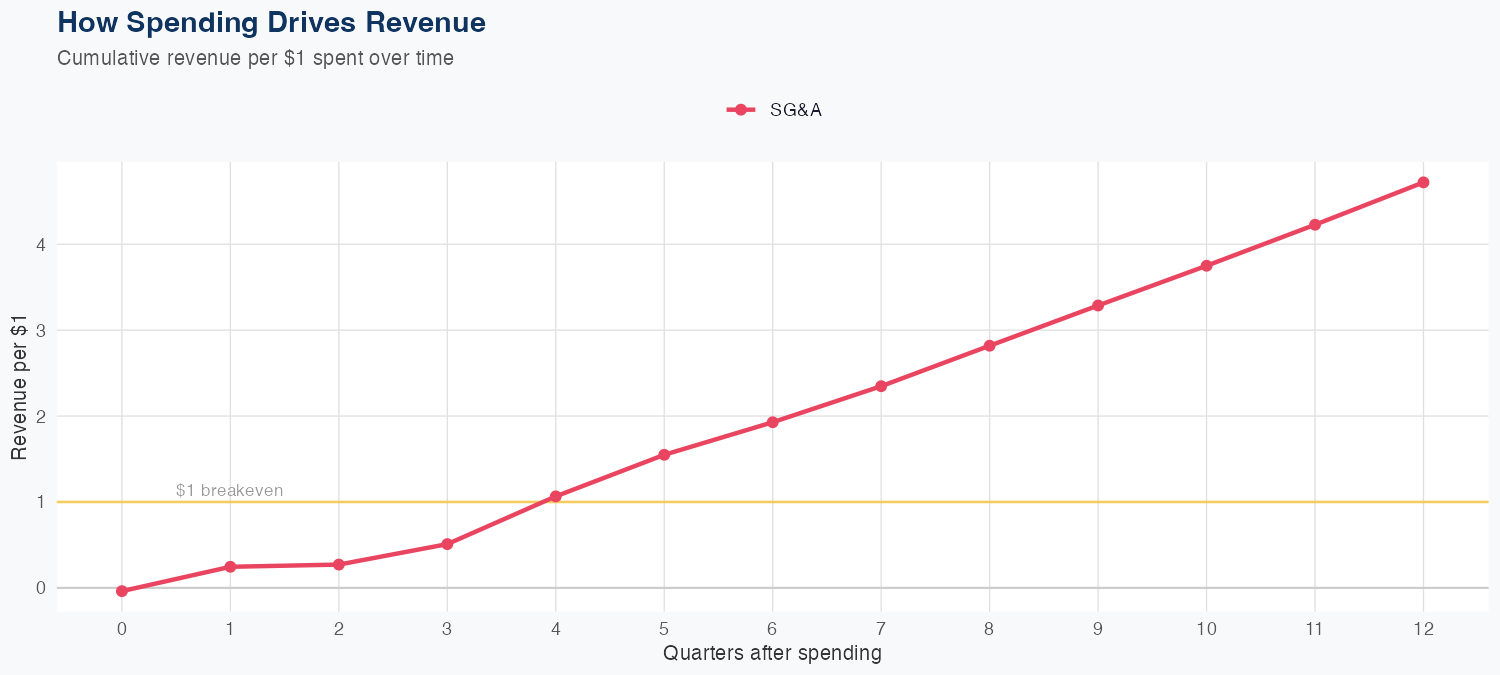Click the data point at quarter 3
1500x675 pixels.
447,544
